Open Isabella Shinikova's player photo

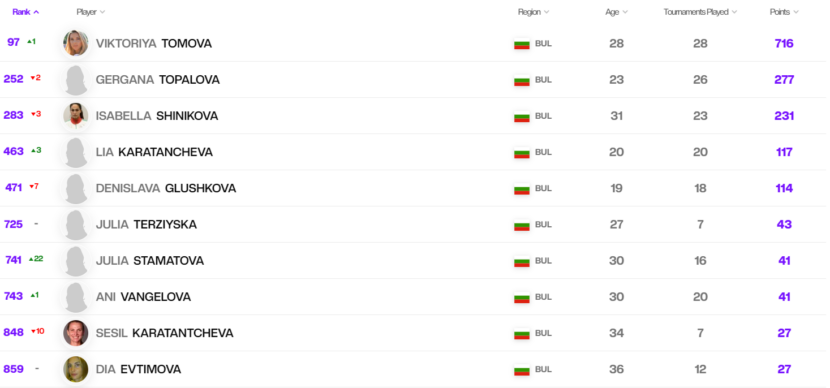[x=76, y=116]
